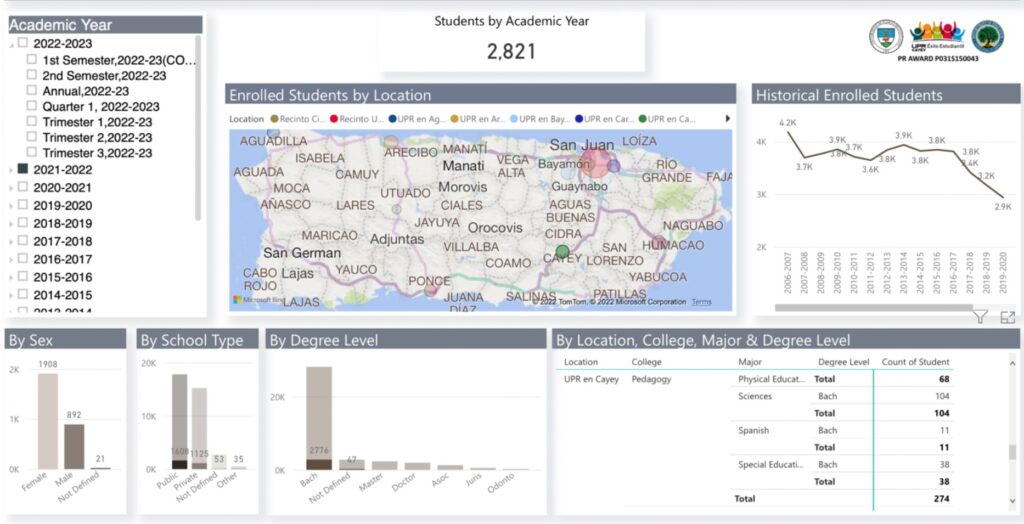Open the Terms link on the map

point(701,302)
